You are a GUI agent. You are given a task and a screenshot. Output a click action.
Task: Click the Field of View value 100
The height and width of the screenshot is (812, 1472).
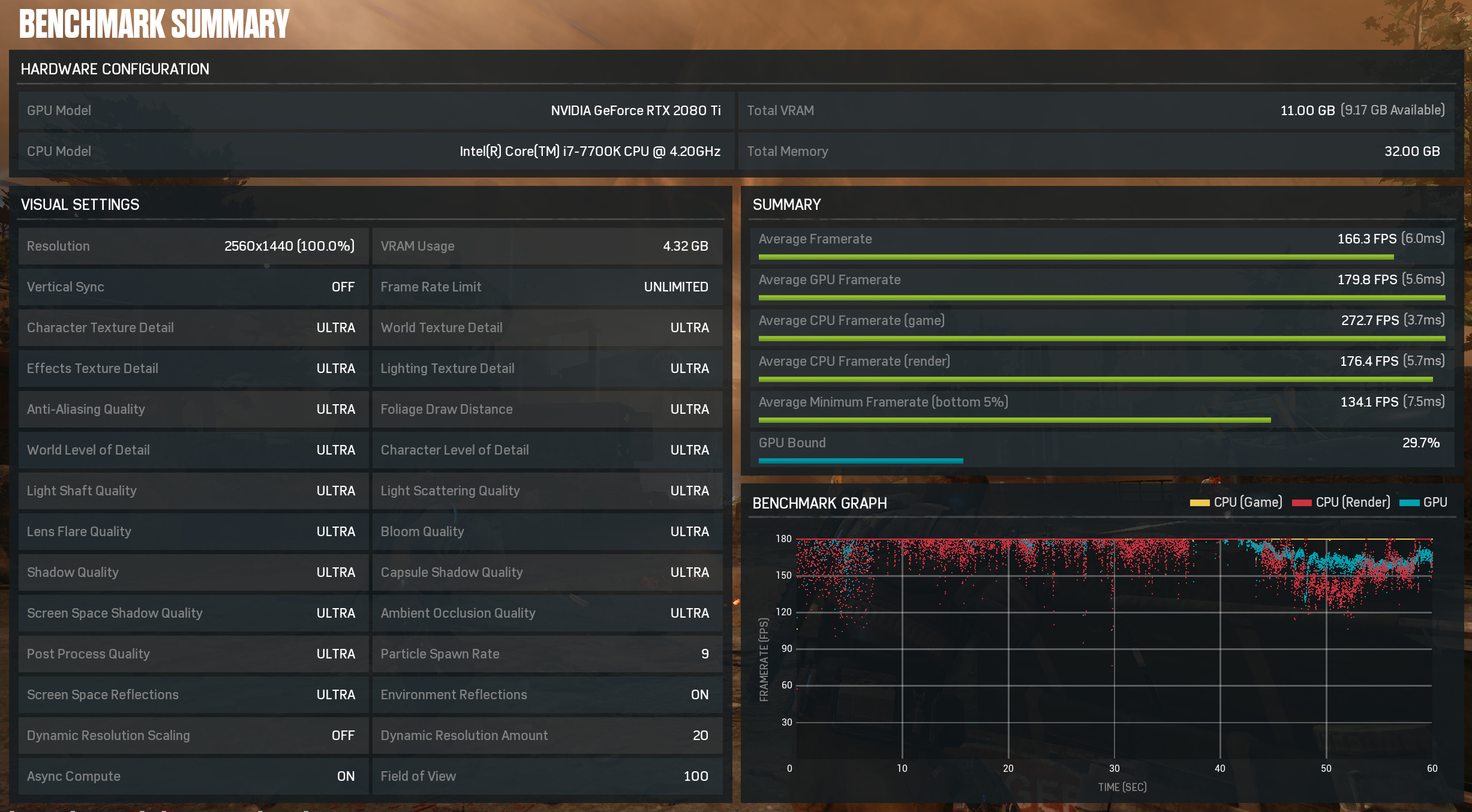point(696,776)
